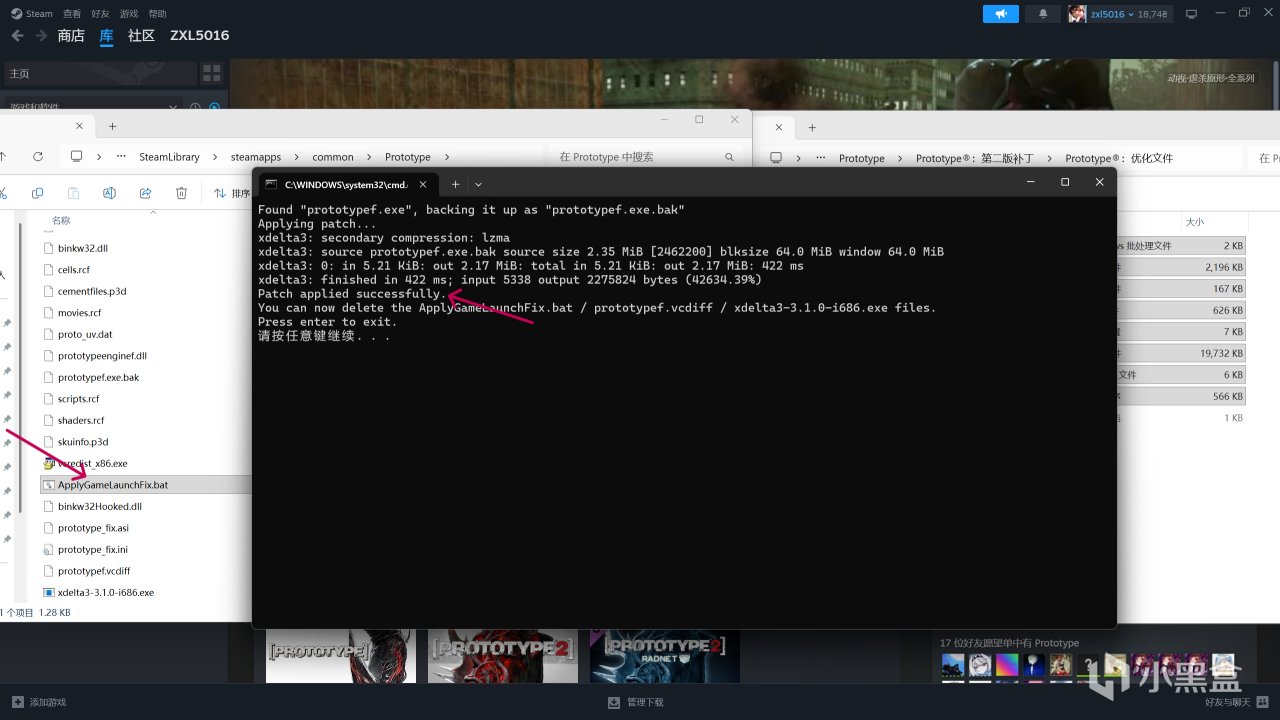Viewport: 1280px width, 720px height.
Task: Switch to the 库 tab in Steam
Action: [x=107, y=35]
